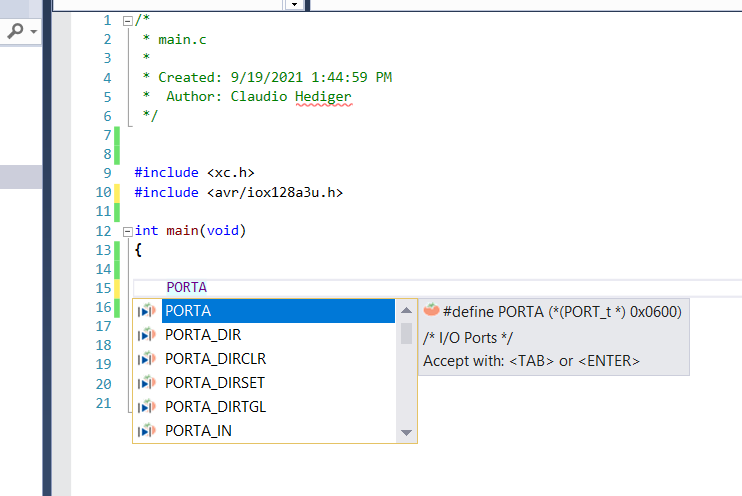This screenshot has height=496, width=742.
Task: Click the #define PORTA tooltip text
Action: 562,312
